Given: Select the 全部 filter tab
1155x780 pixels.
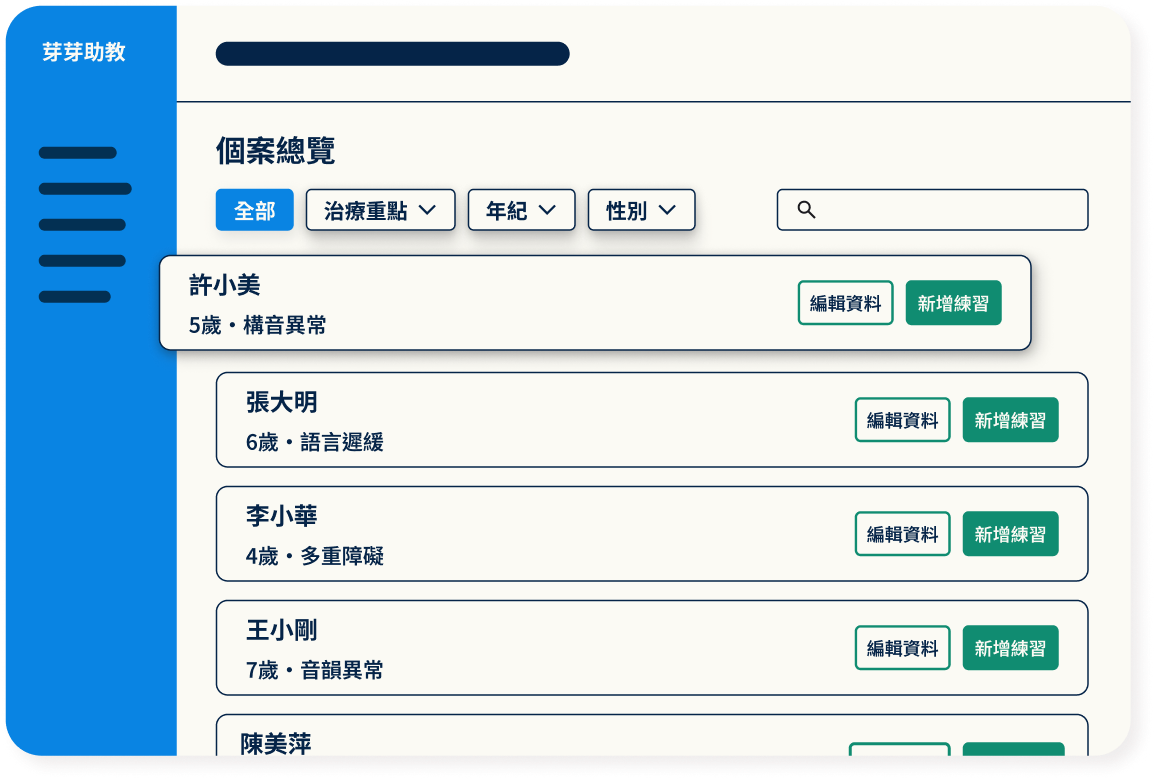Looking at the screenshot, I should tap(254, 211).
